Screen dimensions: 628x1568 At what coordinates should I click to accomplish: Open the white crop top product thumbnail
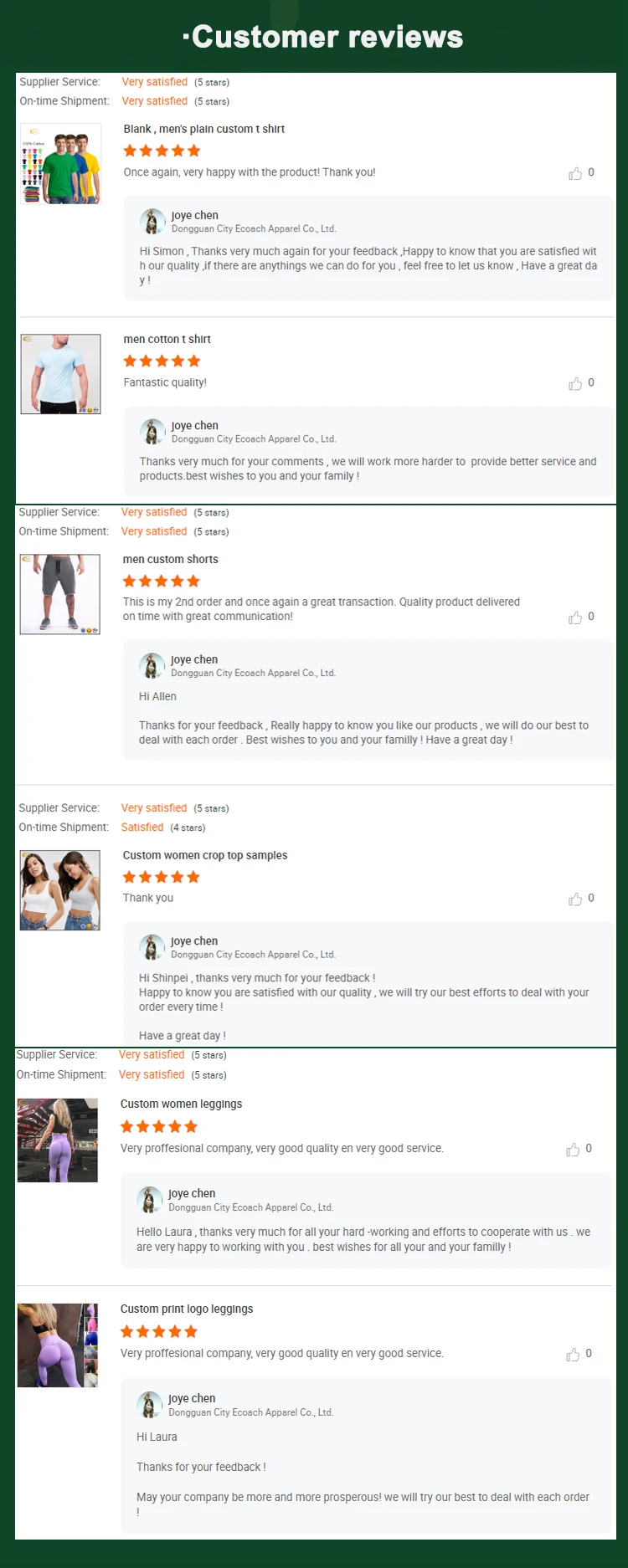tap(60, 890)
